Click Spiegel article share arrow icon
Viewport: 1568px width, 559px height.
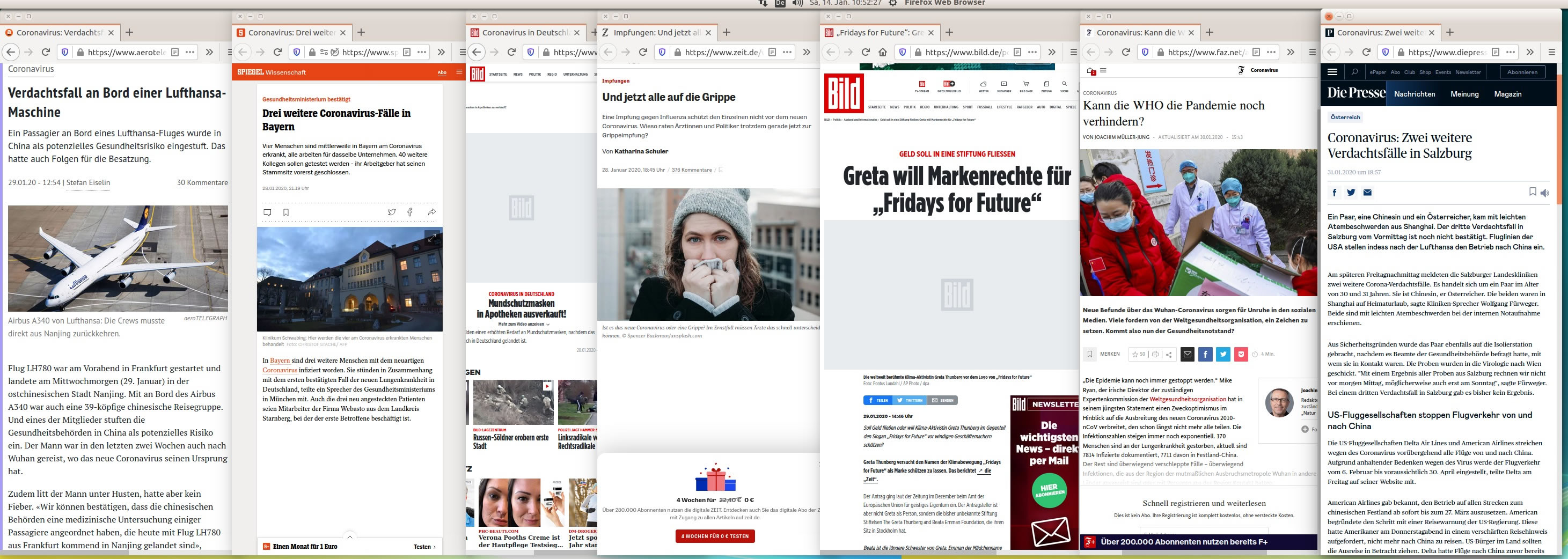(431, 212)
